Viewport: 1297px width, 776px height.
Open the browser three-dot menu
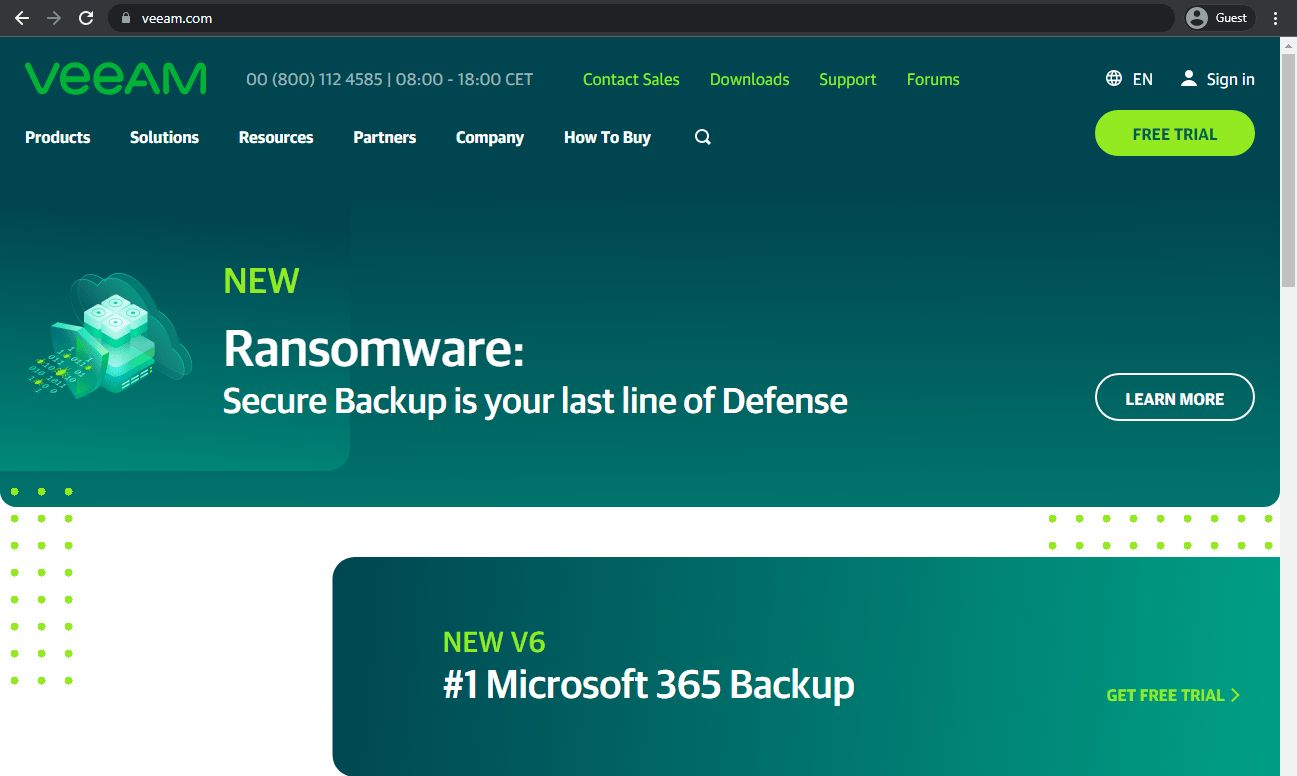point(1274,17)
